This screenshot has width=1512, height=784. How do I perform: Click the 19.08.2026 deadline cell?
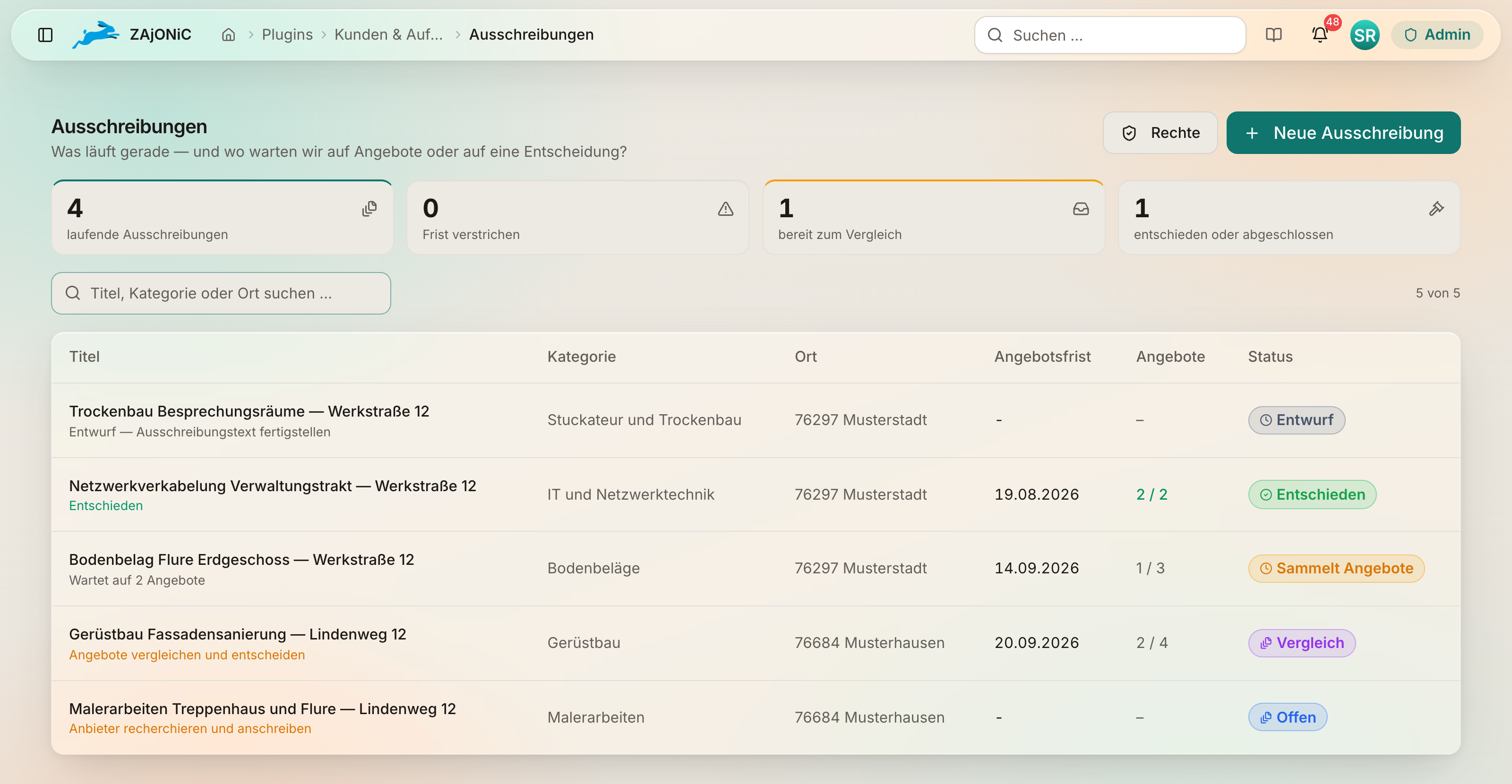[1036, 494]
